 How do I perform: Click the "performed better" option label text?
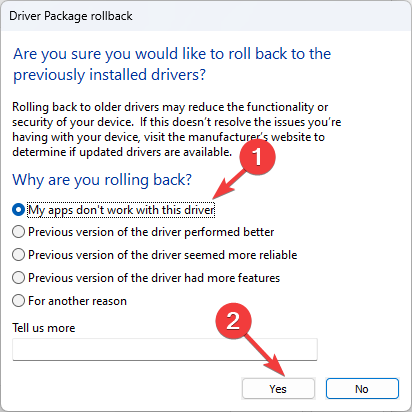151,232
